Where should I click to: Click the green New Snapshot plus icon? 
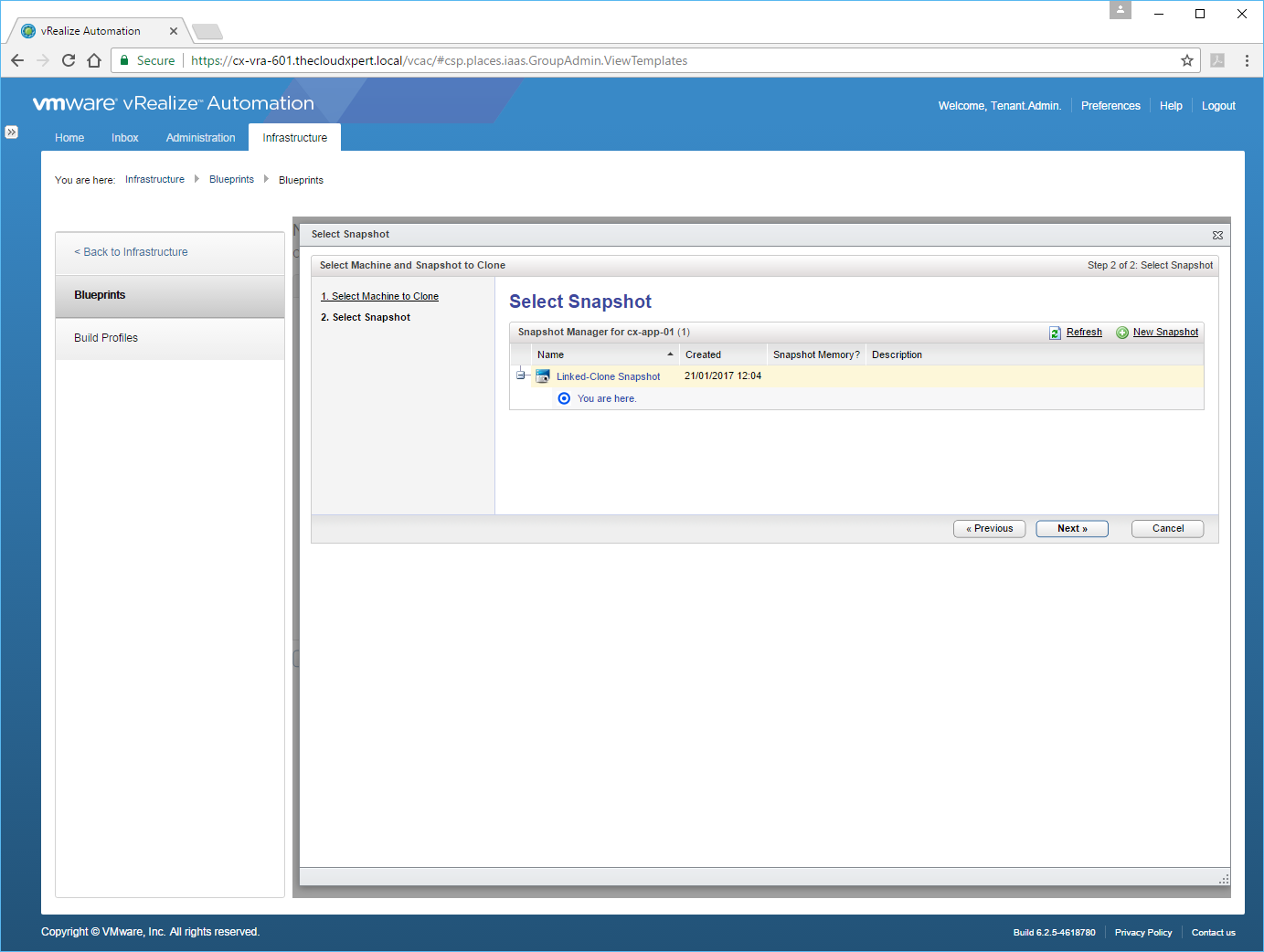tap(1122, 333)
